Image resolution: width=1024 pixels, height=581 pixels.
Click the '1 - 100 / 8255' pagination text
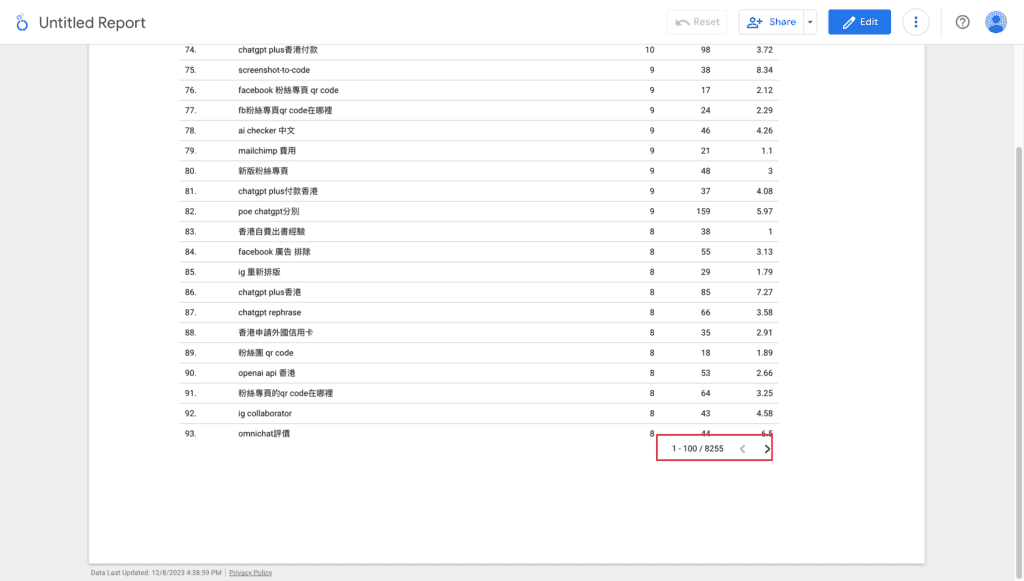(697, 448)
